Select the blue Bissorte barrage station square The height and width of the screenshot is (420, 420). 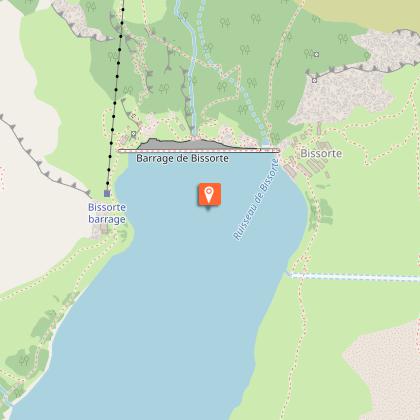pyautogui.click(x=107, y=193)
